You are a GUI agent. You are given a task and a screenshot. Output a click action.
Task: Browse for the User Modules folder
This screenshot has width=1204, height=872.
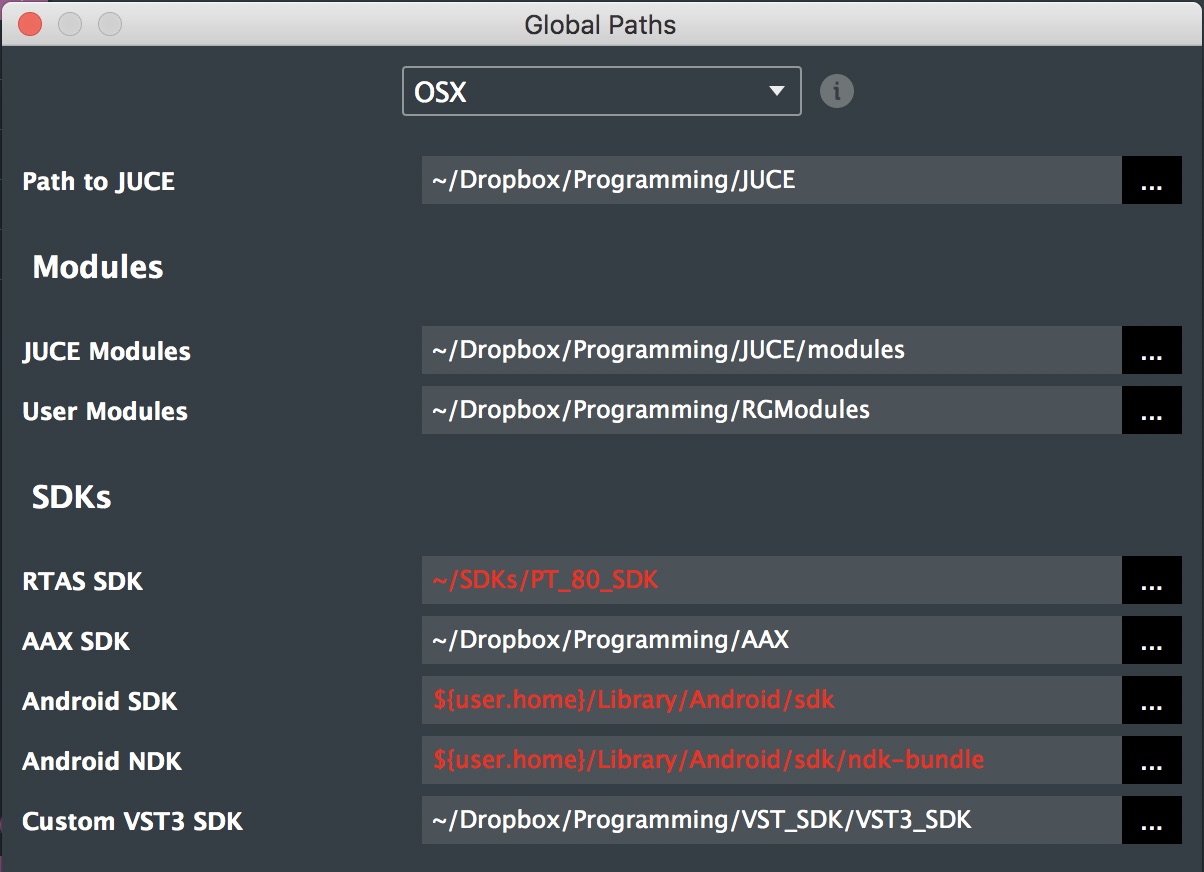coord(1151,411)
